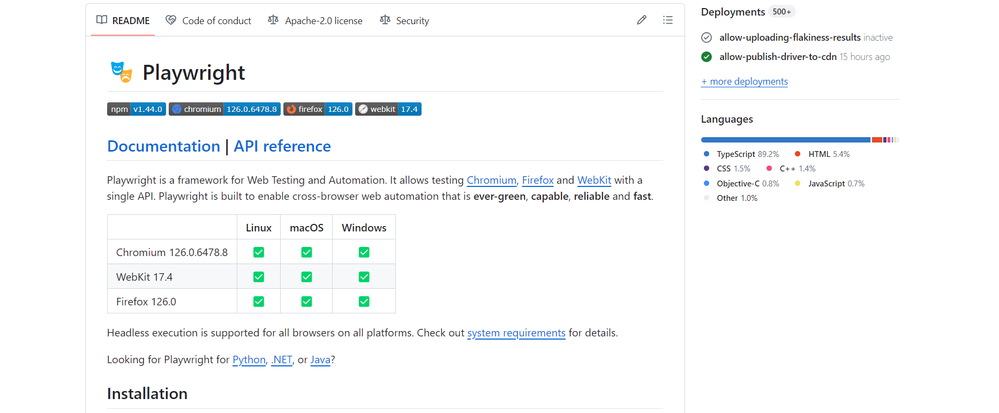
Task: Open TypeScript 89.2% language link
Action: [x=742, y=154]
